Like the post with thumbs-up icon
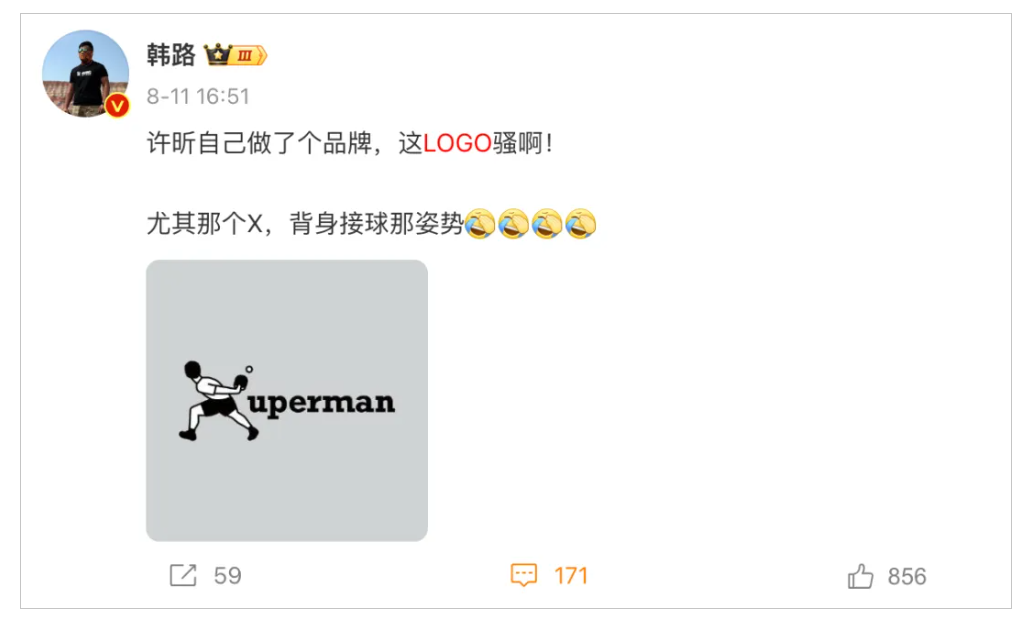The width and height of the screenshot is (1023, 625). pyautogui.click(x=860, y=576)
